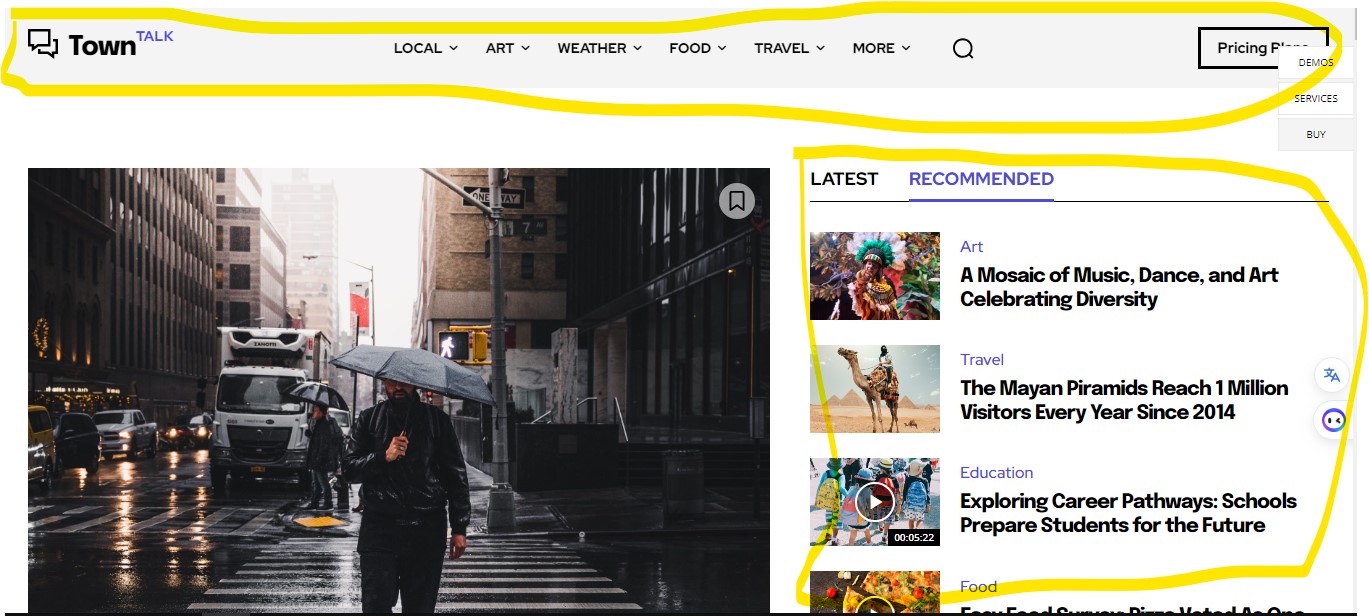Screen dimensions: 1369x616
Task: Play the Education video thumbnail
Action: [875, 502]
